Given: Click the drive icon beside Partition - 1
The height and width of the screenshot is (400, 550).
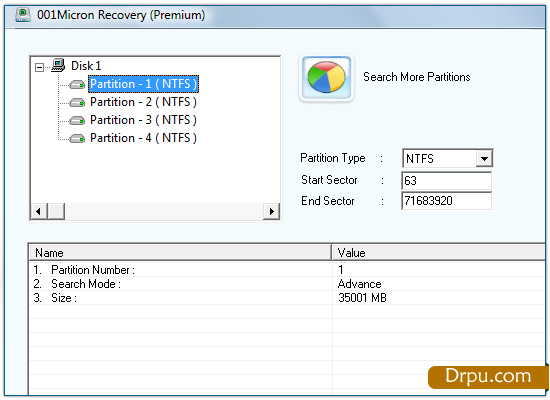Looking at the screenshot, I should [x=77, y=85].
